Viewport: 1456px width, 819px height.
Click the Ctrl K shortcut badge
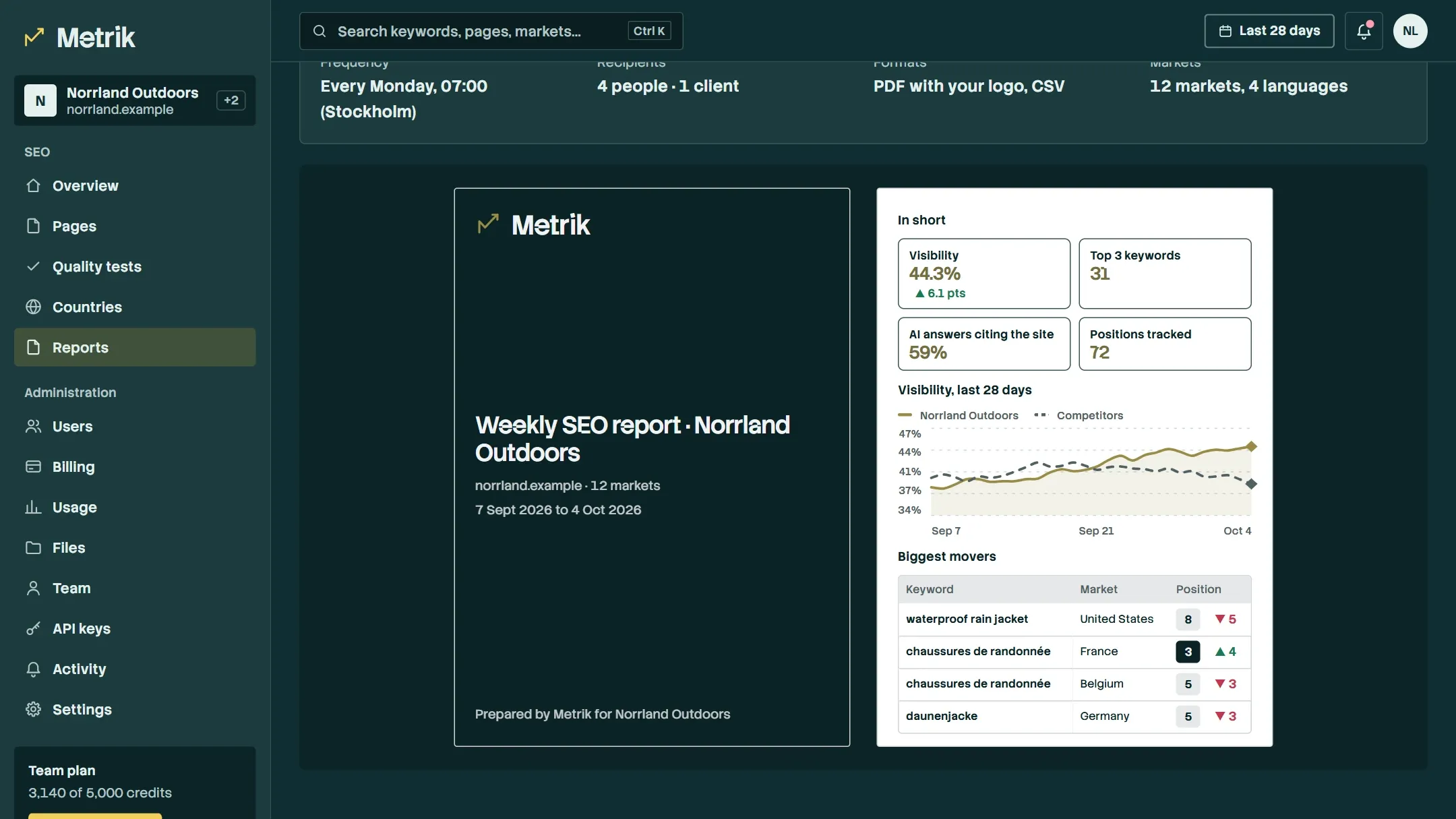(x=649, y=31)
